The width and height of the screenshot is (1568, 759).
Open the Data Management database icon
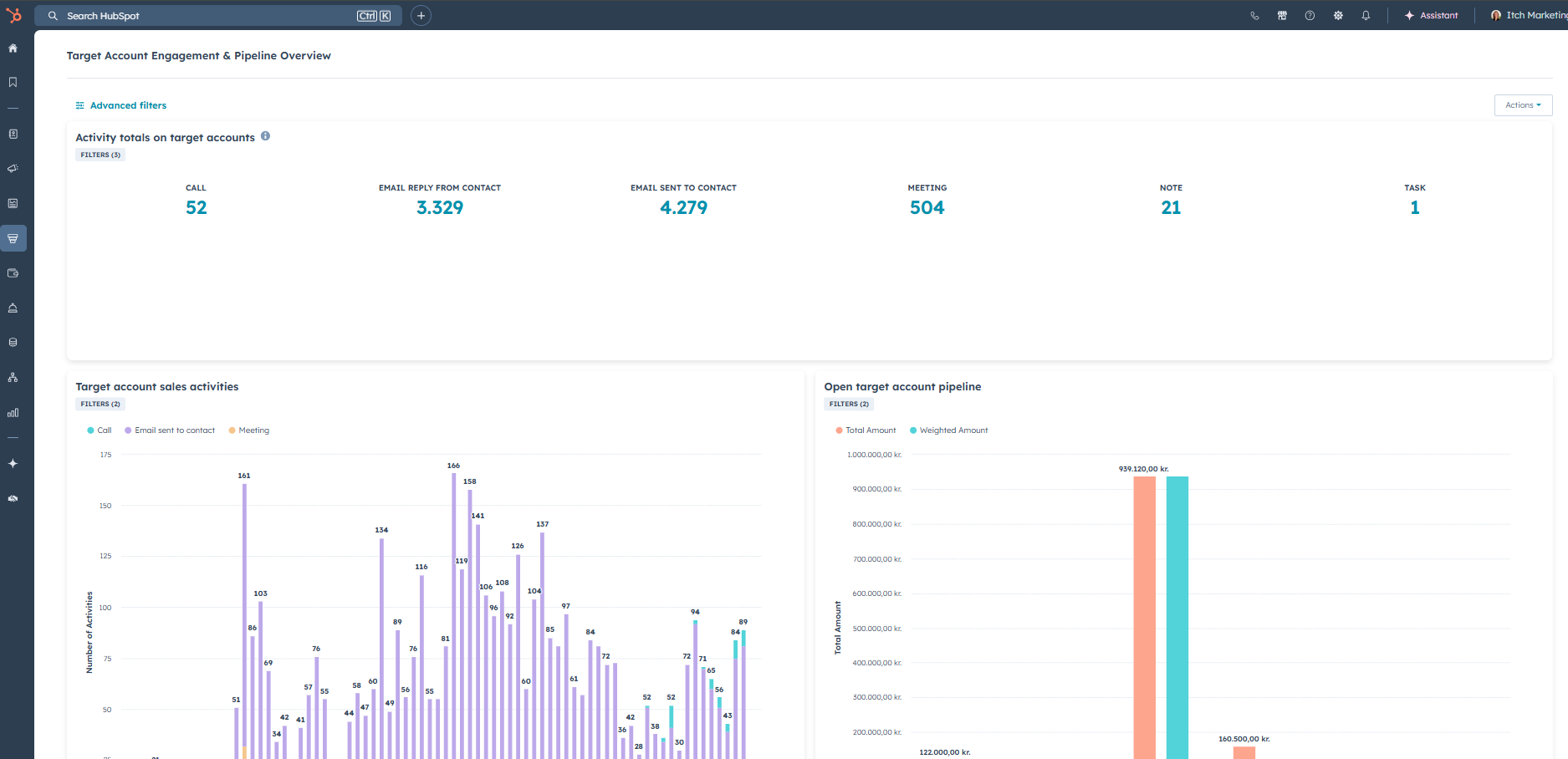coord(13,342)
